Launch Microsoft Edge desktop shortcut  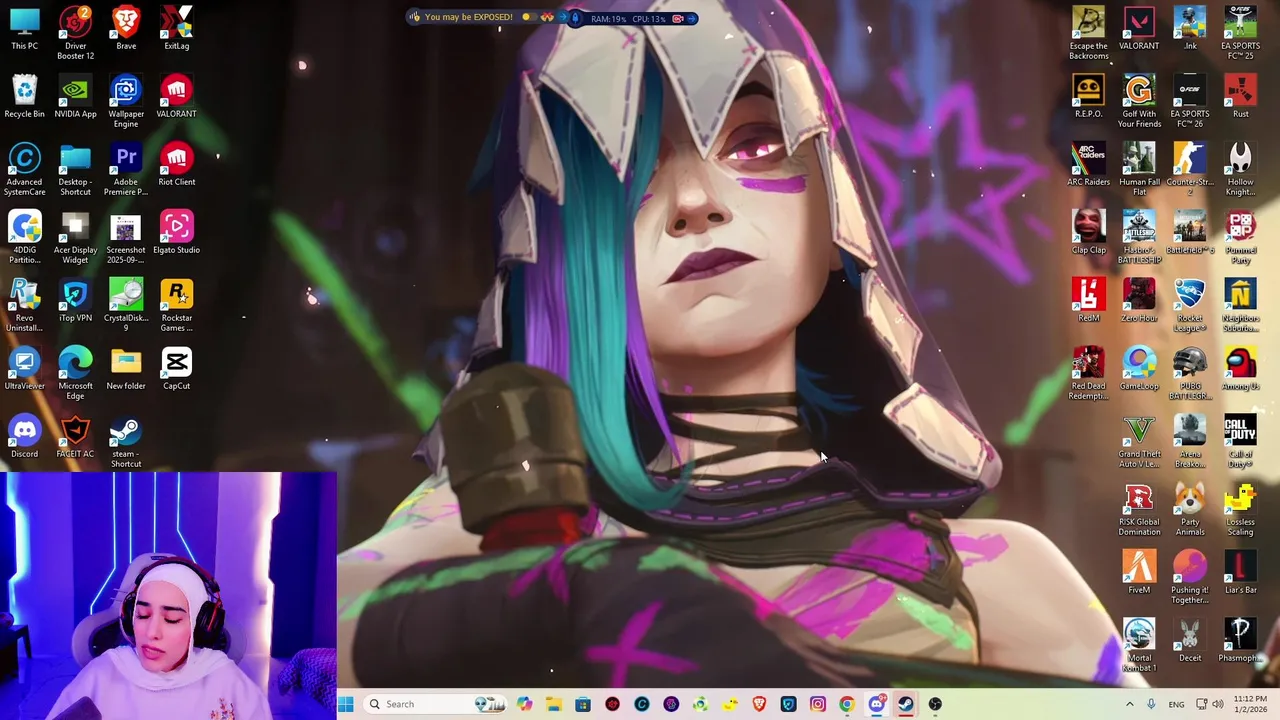75,373
